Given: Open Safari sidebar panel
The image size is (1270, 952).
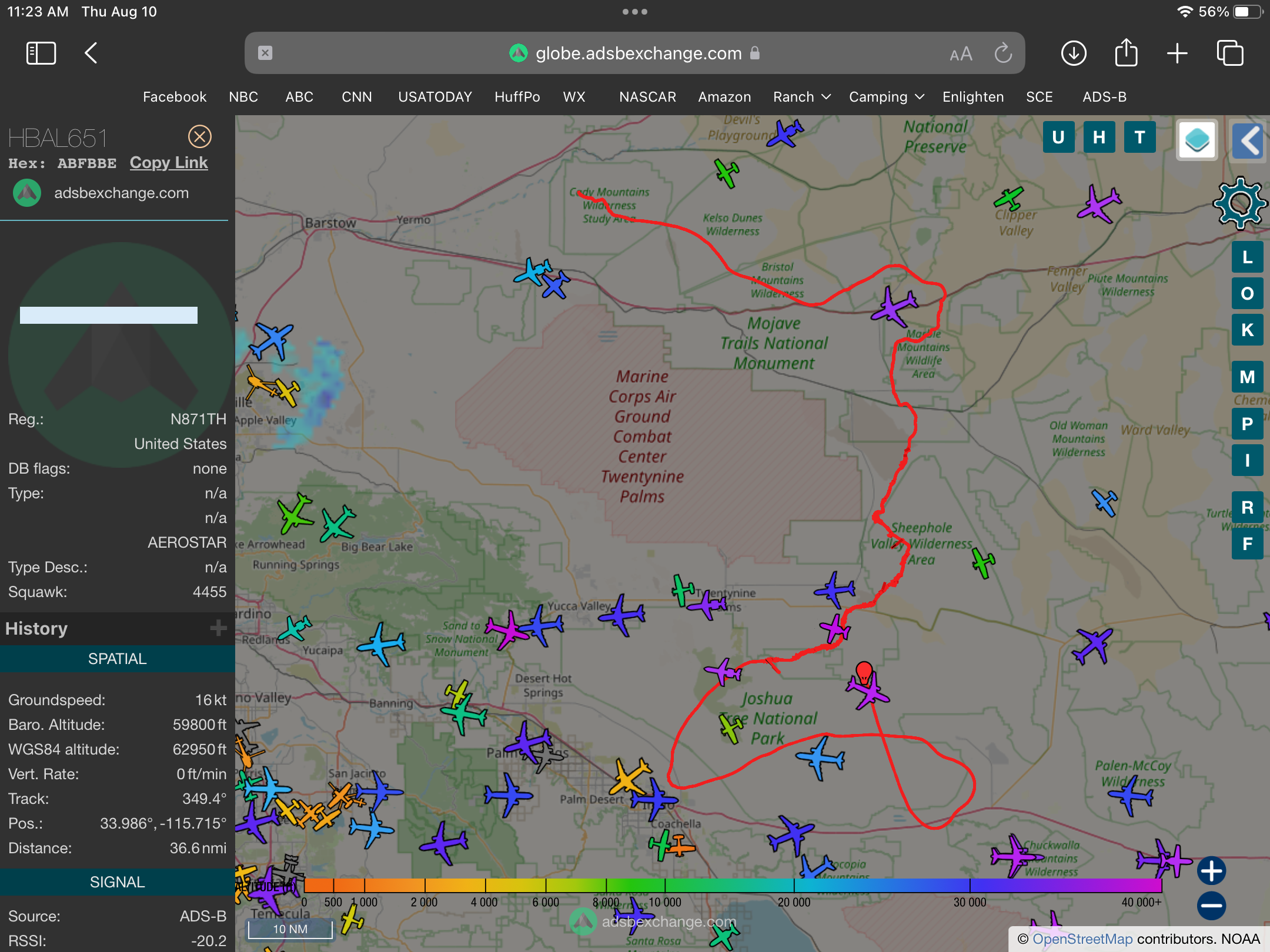Looking at the screenshot, I should click(x=41, y=53).
